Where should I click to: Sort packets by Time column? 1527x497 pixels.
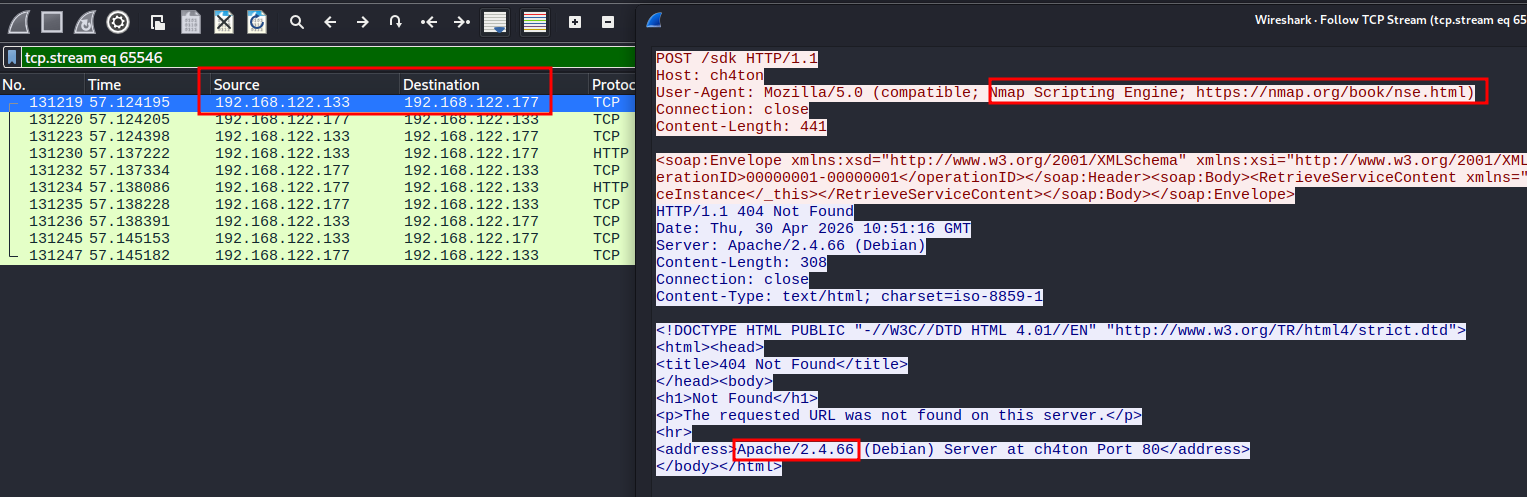(146, 85)
